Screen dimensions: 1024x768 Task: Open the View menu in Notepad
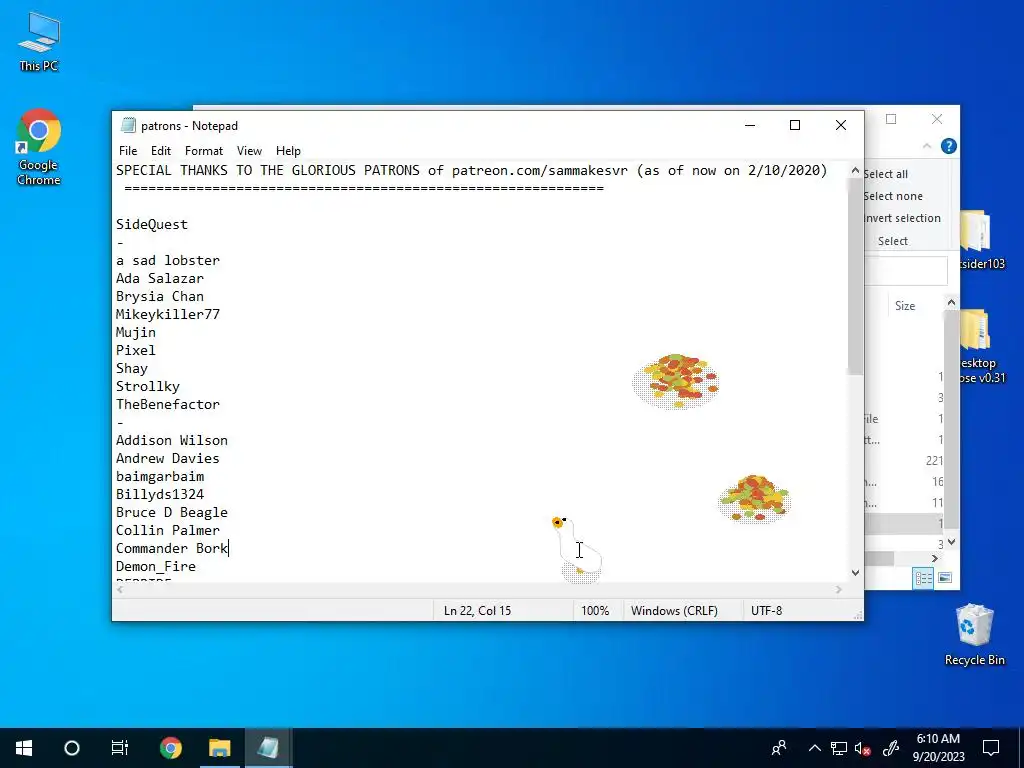[249, 151]
